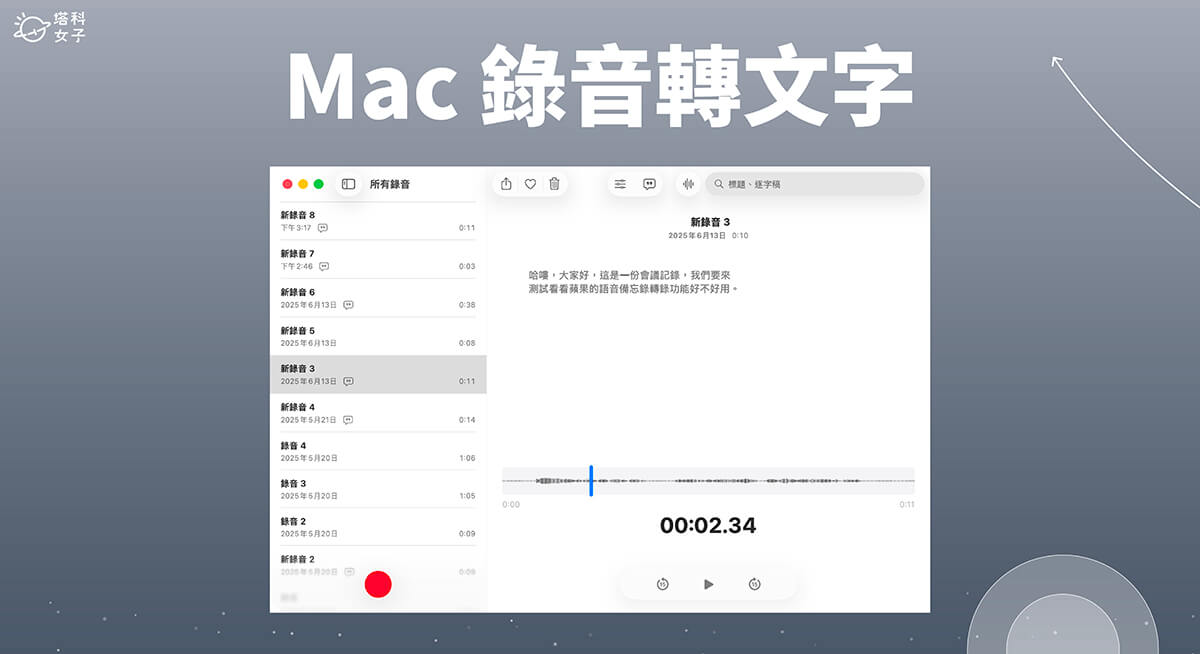
Task: Play the current recording
Action: tap(708, 584)
